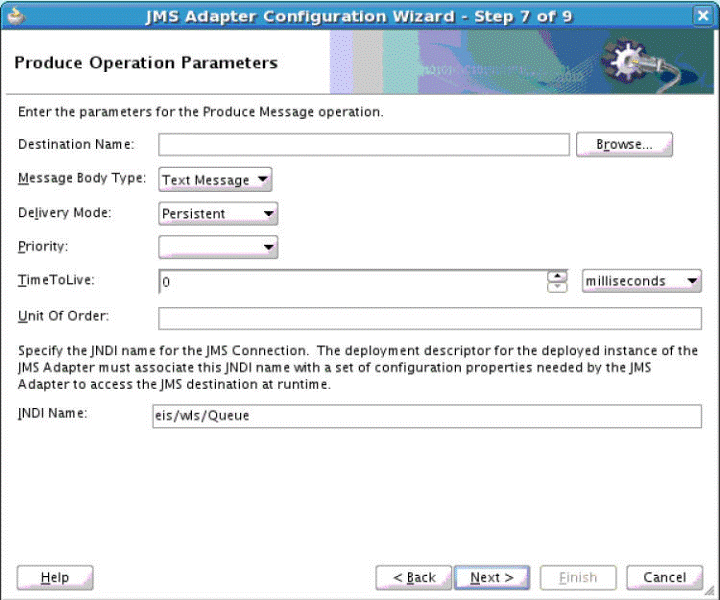Increase TimeToLive with the up spinner arrow

coord(557,276)
